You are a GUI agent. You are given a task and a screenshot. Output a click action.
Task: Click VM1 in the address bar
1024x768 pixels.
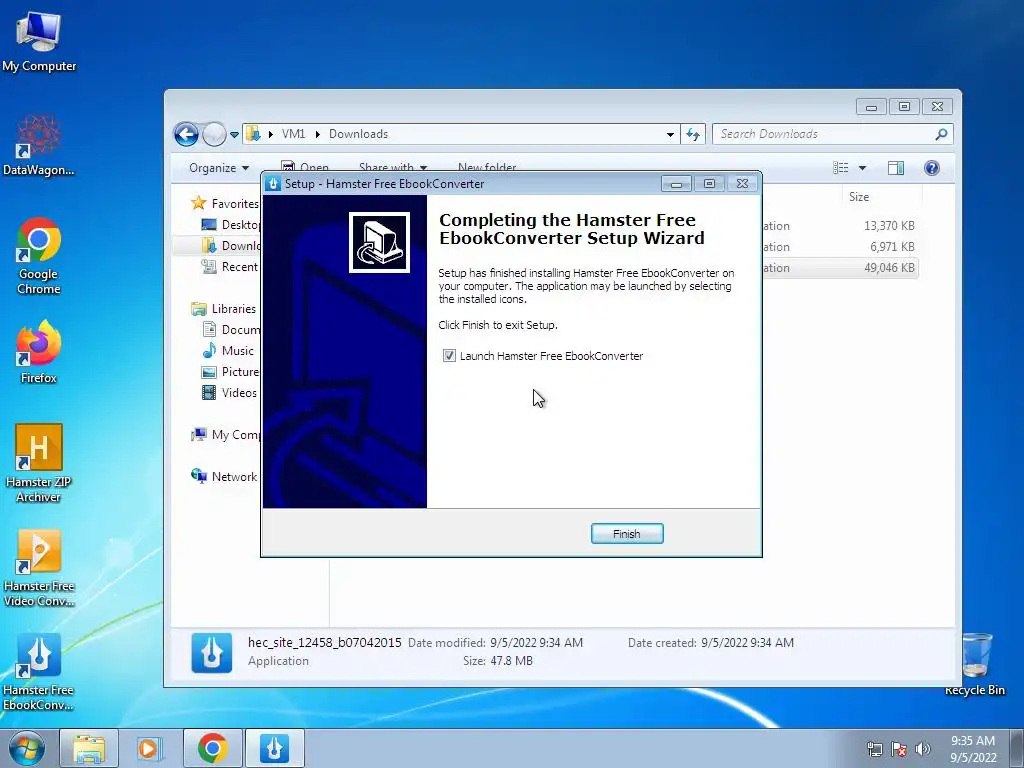point(293,135)
